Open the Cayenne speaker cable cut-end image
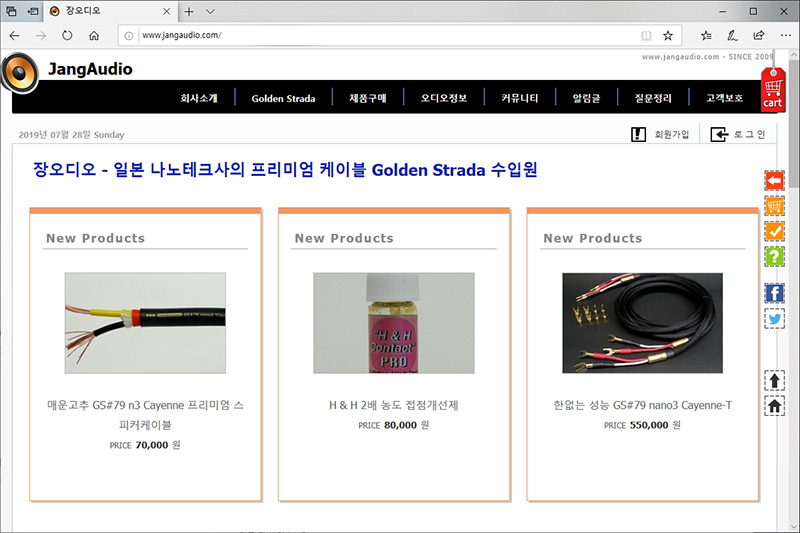Image resolution: width=800 pixels, height=533 pixels. (145, 323)
